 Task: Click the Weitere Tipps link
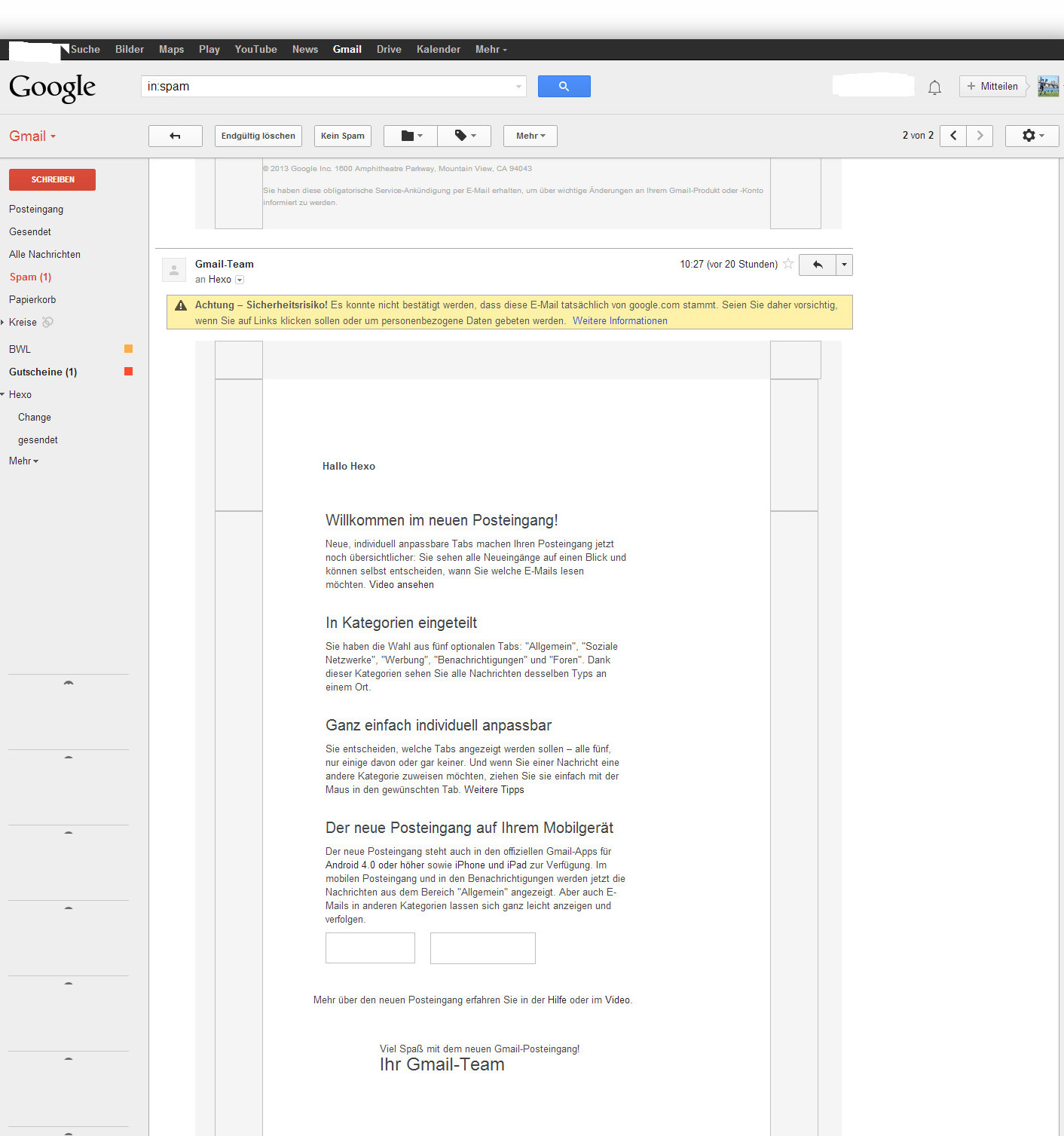(x=494, y=790)
